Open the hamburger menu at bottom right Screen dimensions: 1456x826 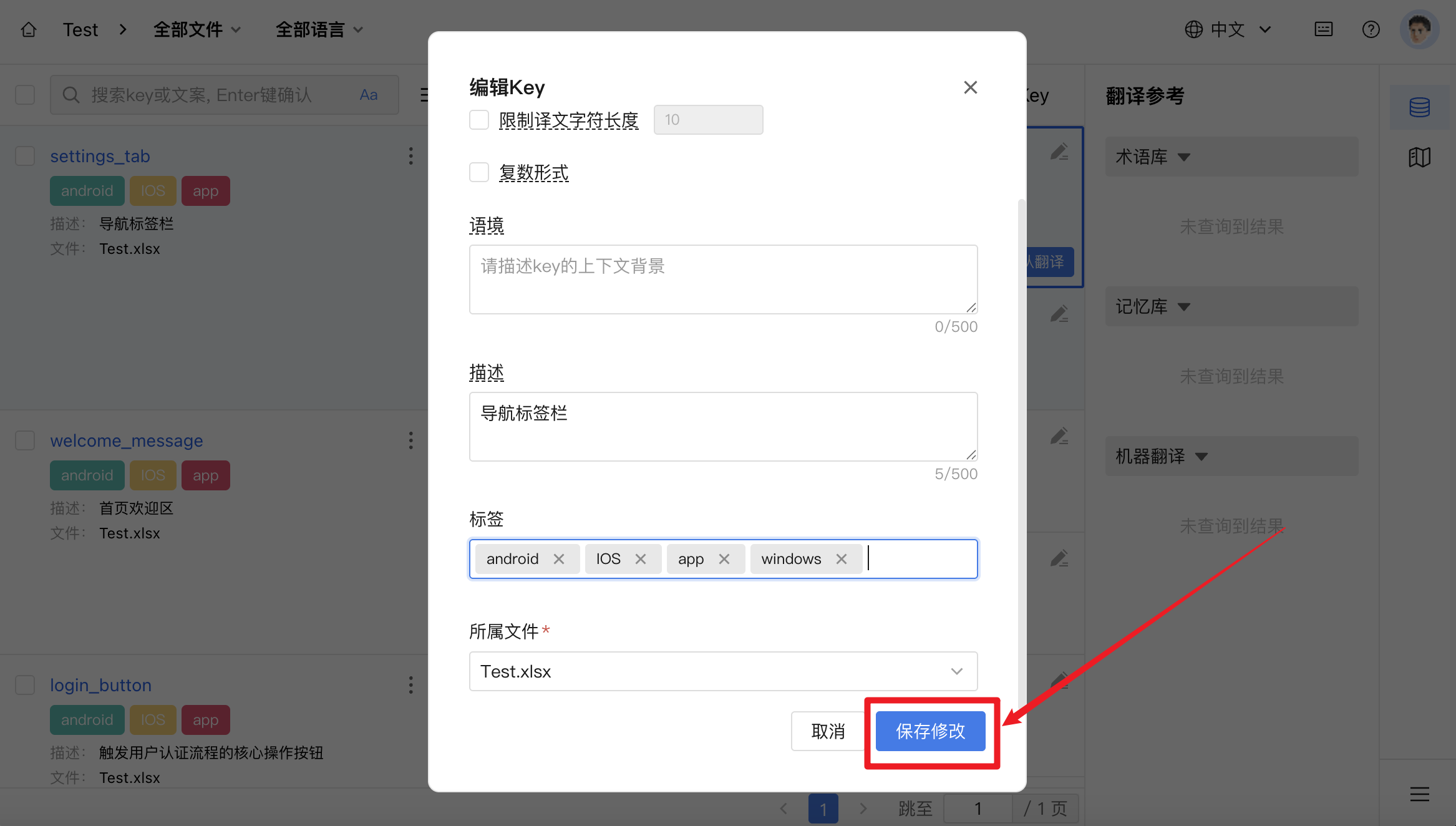[1419, 794]
